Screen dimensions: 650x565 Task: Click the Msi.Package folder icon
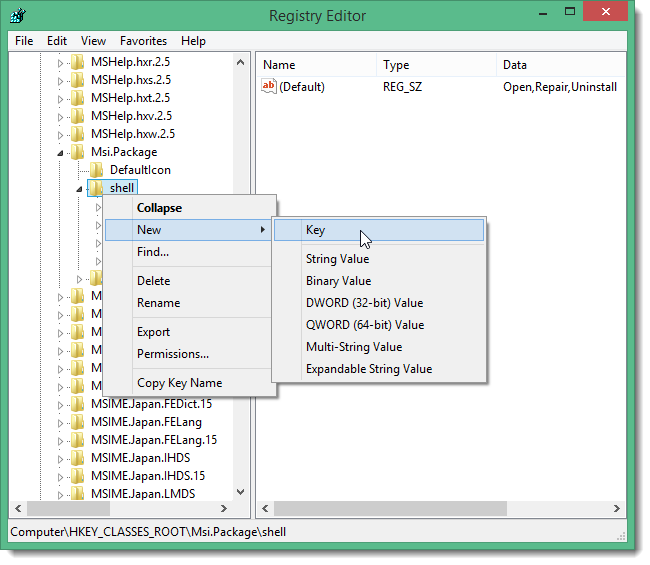pos(77,152)
